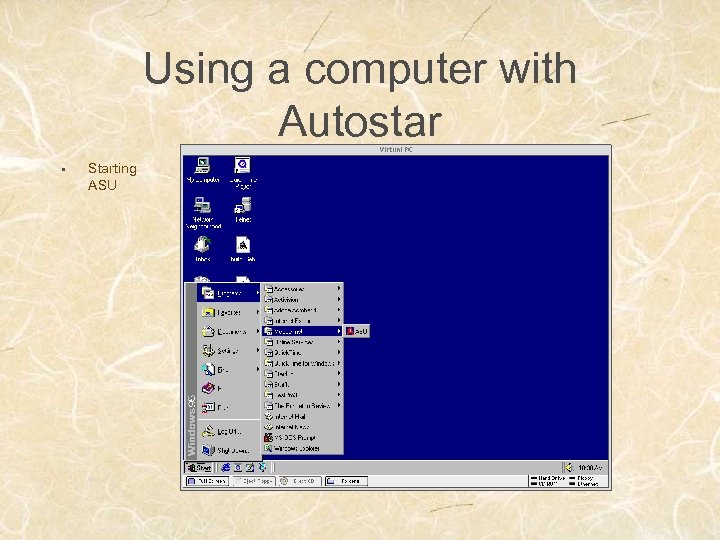Click the ASU red icon in submenu
The width and height of the screenshot is (720, 540).
tap(350, 331)
